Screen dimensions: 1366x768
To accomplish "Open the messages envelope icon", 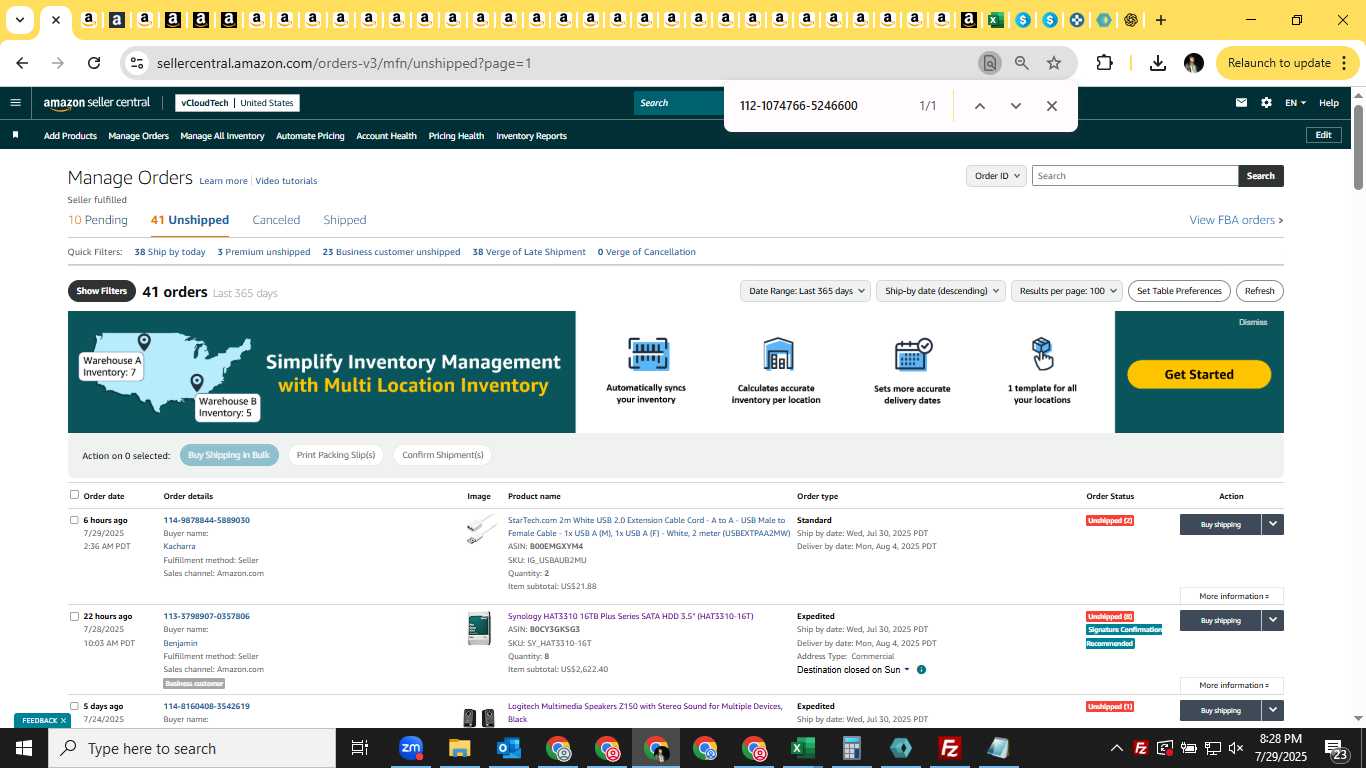I will (1241, 102).
